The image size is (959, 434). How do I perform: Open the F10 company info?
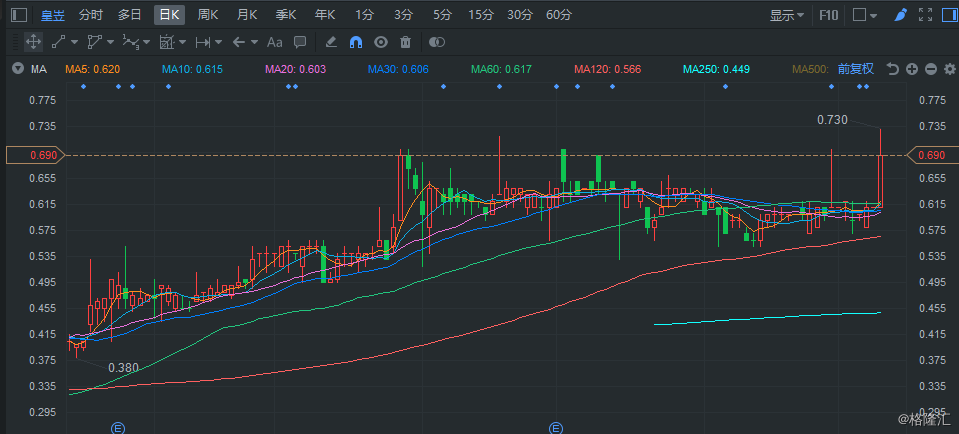pos(829,15)
